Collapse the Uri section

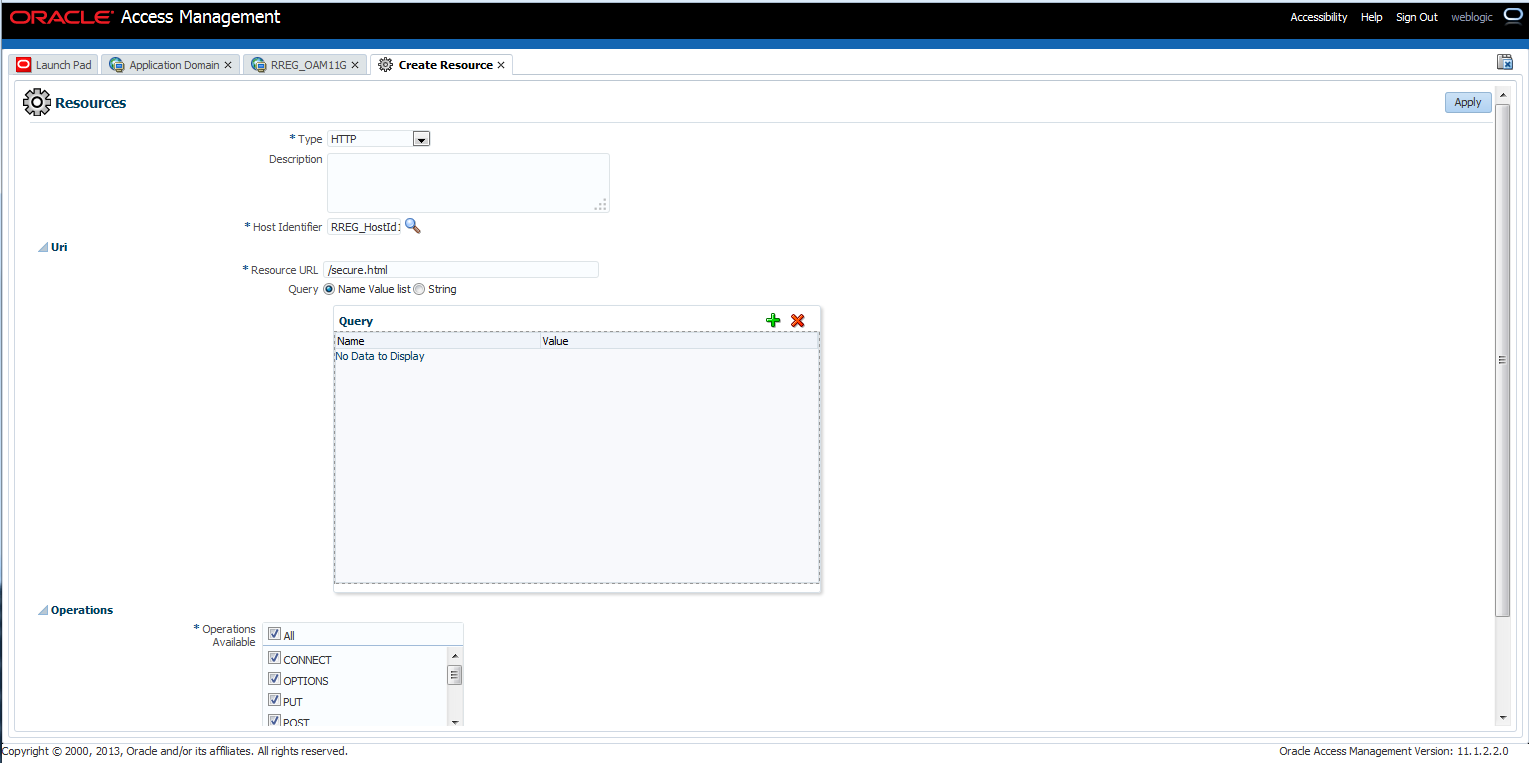pos(43,247)
